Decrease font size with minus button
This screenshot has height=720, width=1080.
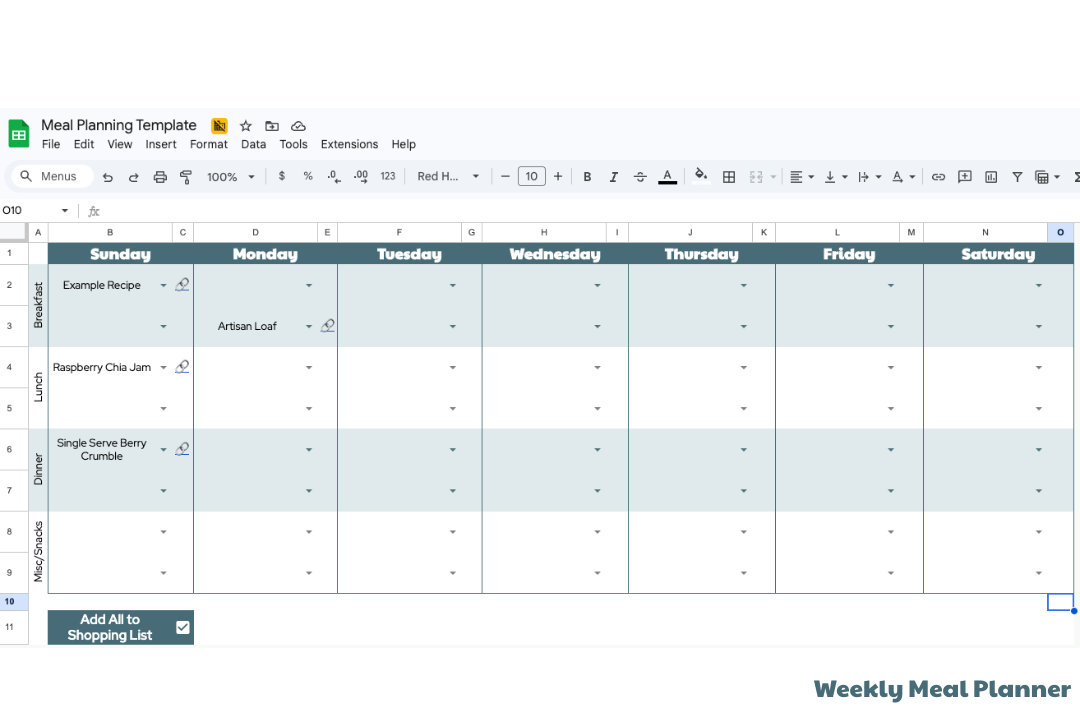point(505,176)
